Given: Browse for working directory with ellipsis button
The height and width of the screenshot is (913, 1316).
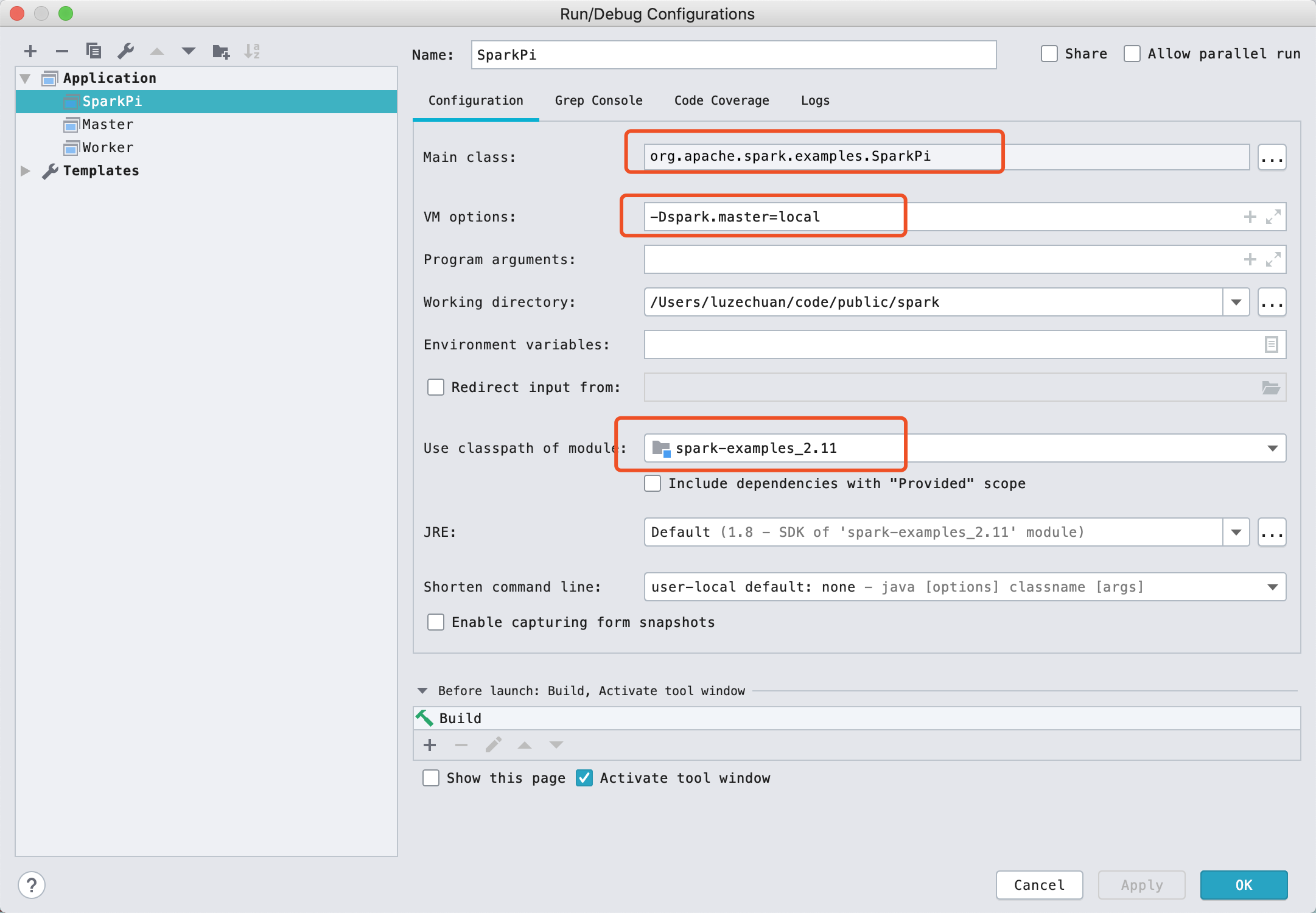Looking at the screenshot, I should pos(1272,303).
